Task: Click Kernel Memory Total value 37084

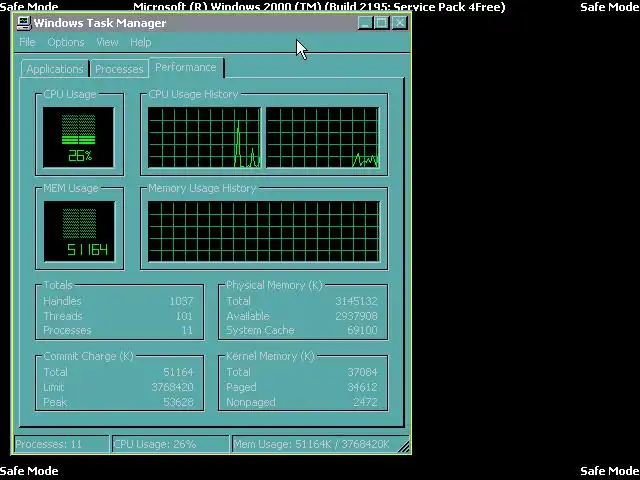Action: click(362, 372)
